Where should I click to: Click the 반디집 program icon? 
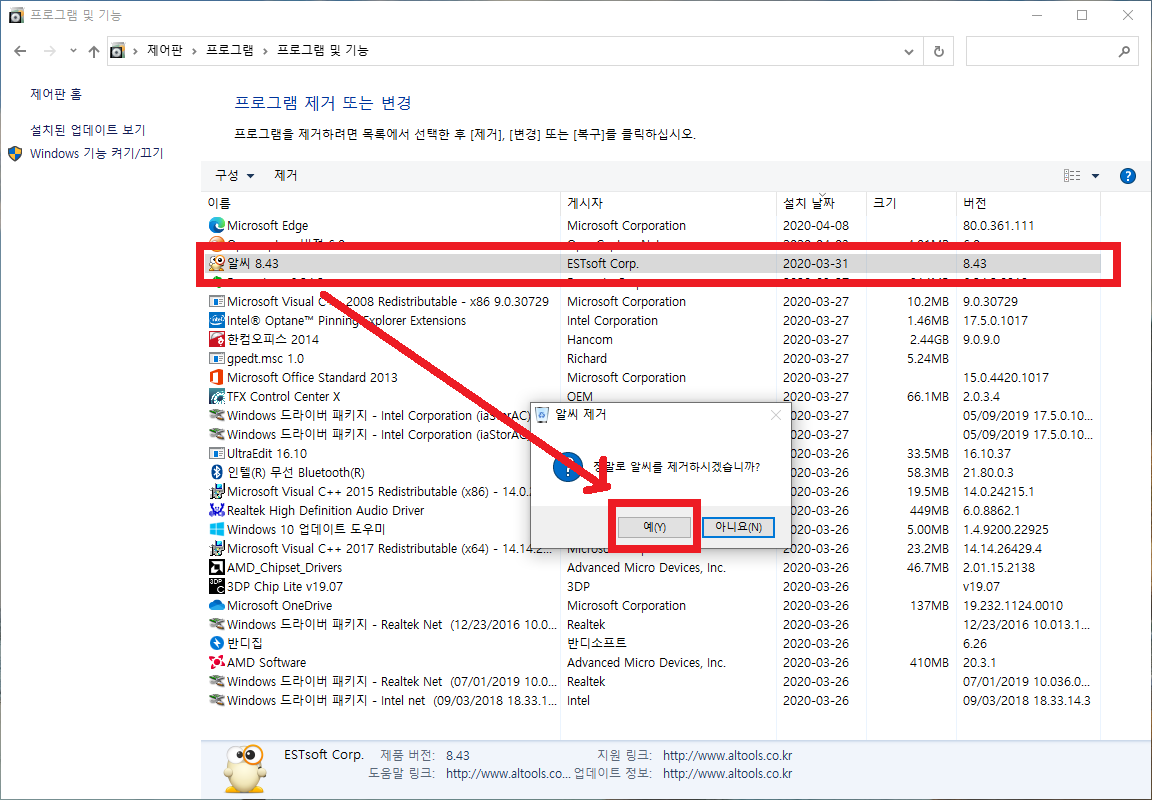(x=216, y=644)
